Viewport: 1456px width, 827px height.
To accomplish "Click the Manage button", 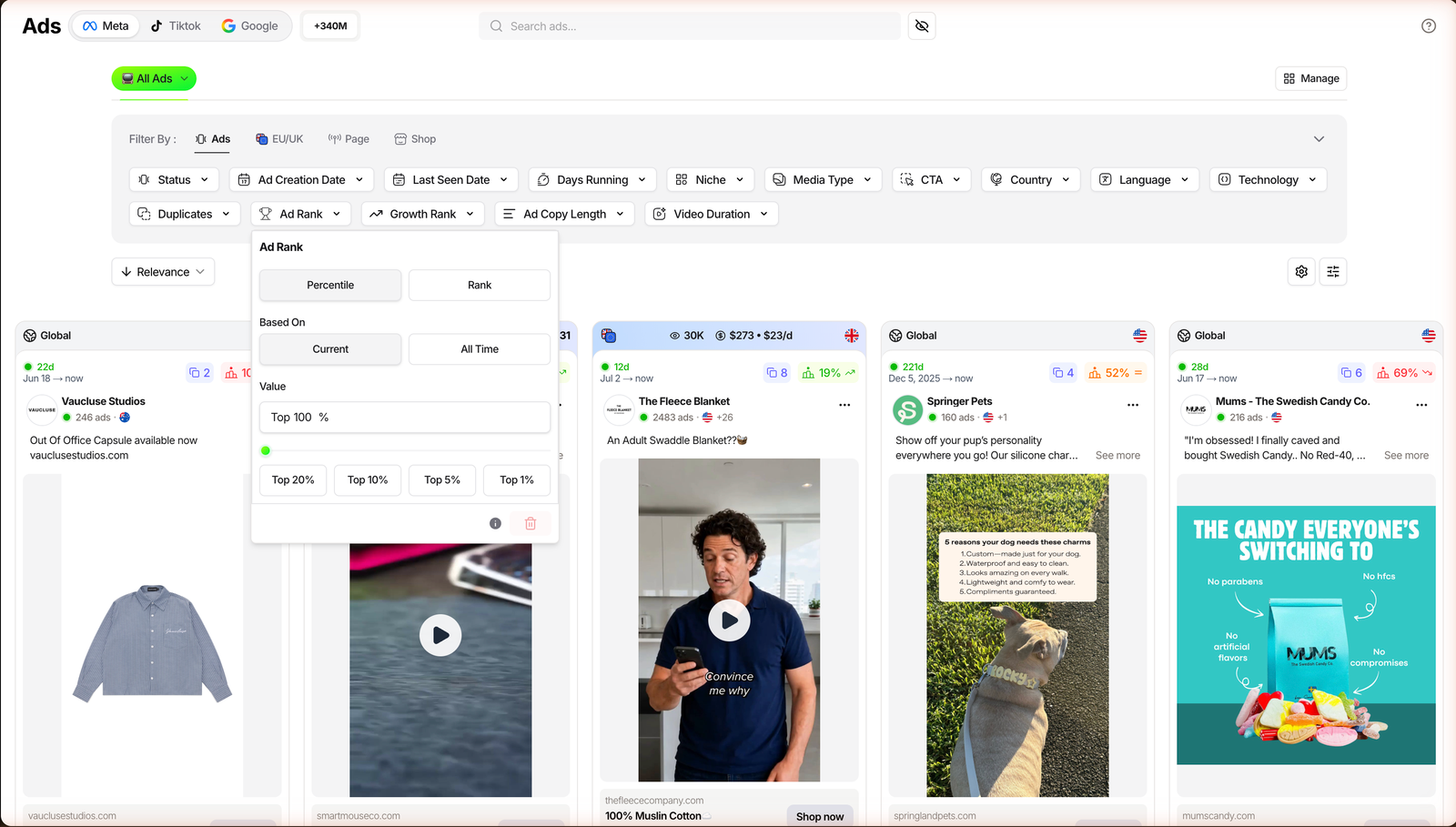I will [x=1311, y=78].
